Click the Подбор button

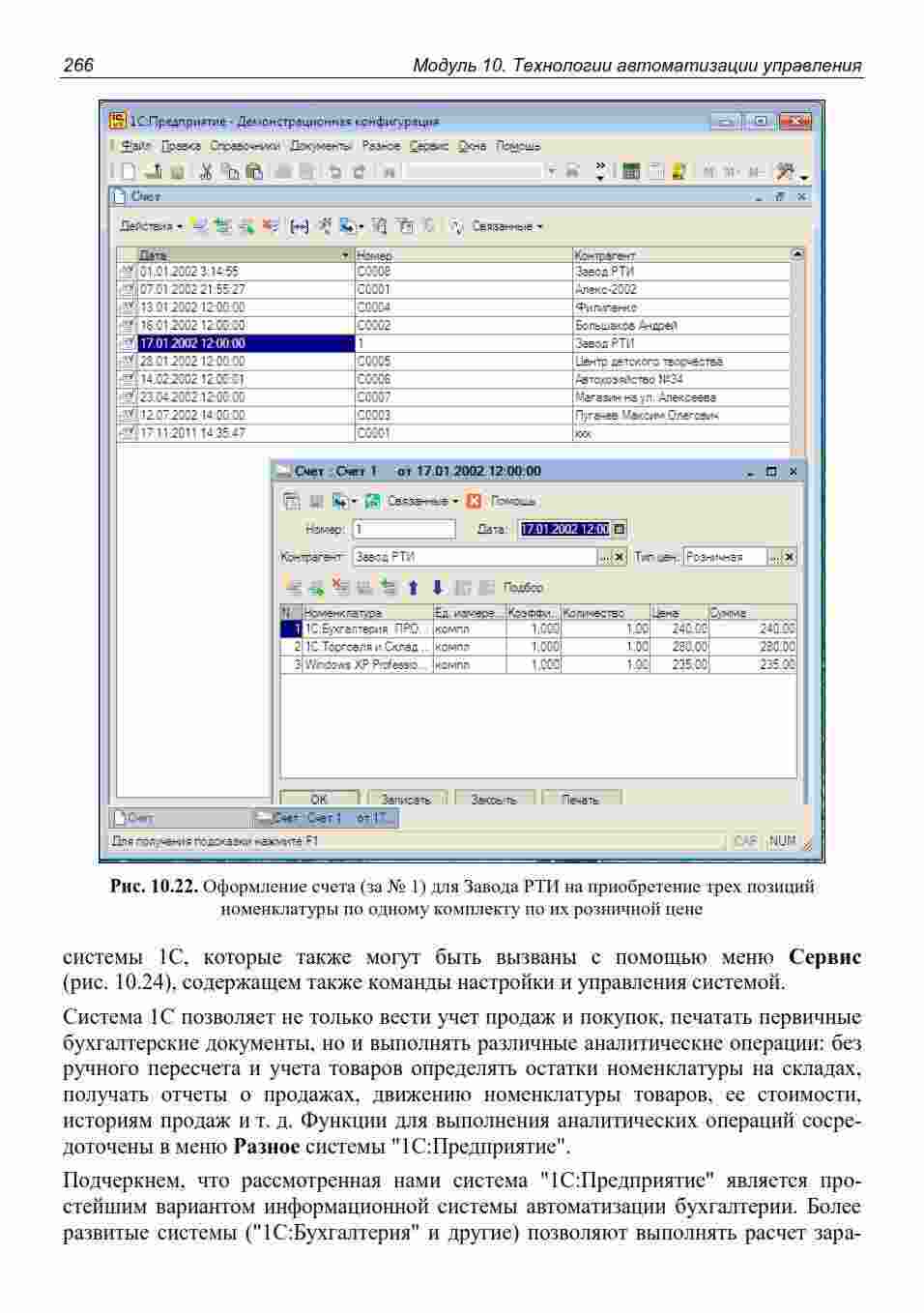[x=524, y=587]
